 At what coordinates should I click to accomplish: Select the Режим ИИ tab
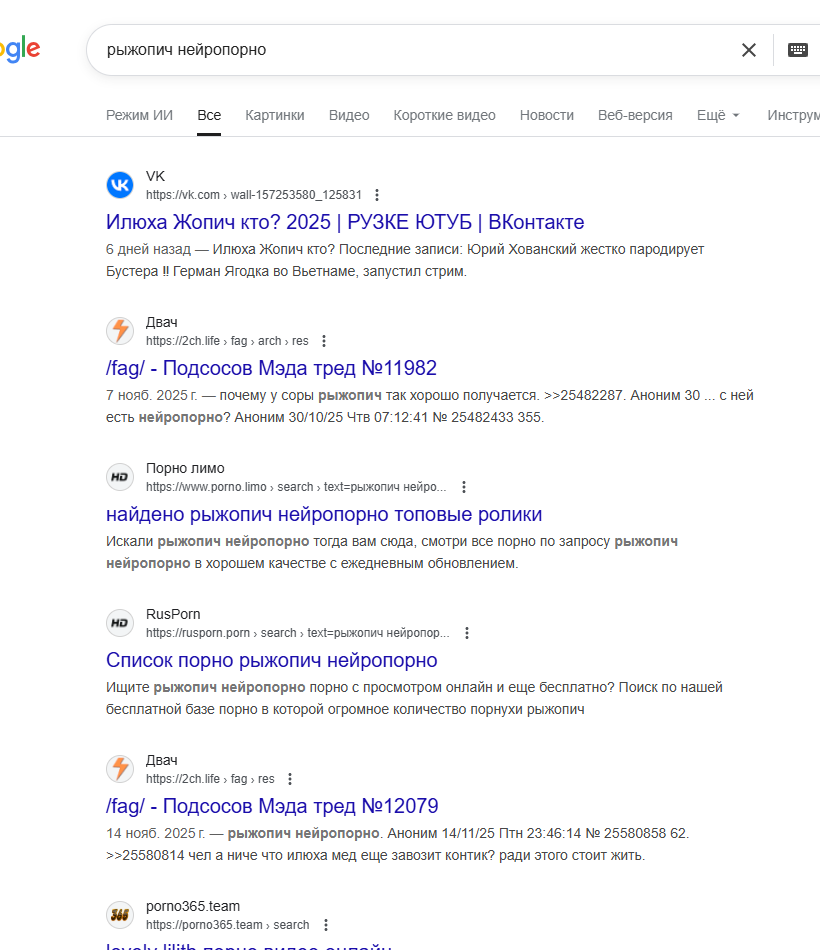tap(139, 115)
